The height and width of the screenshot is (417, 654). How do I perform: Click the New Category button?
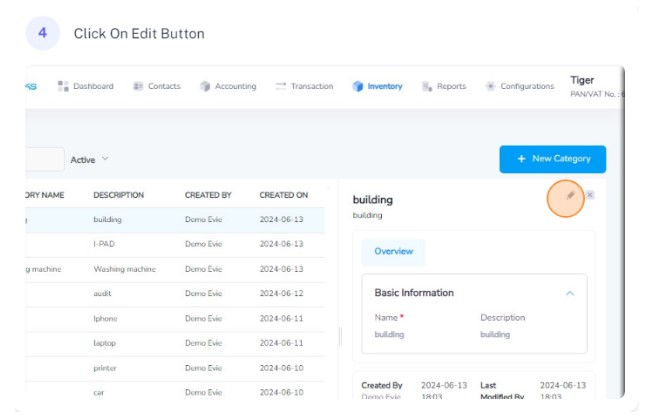point(553,159)
